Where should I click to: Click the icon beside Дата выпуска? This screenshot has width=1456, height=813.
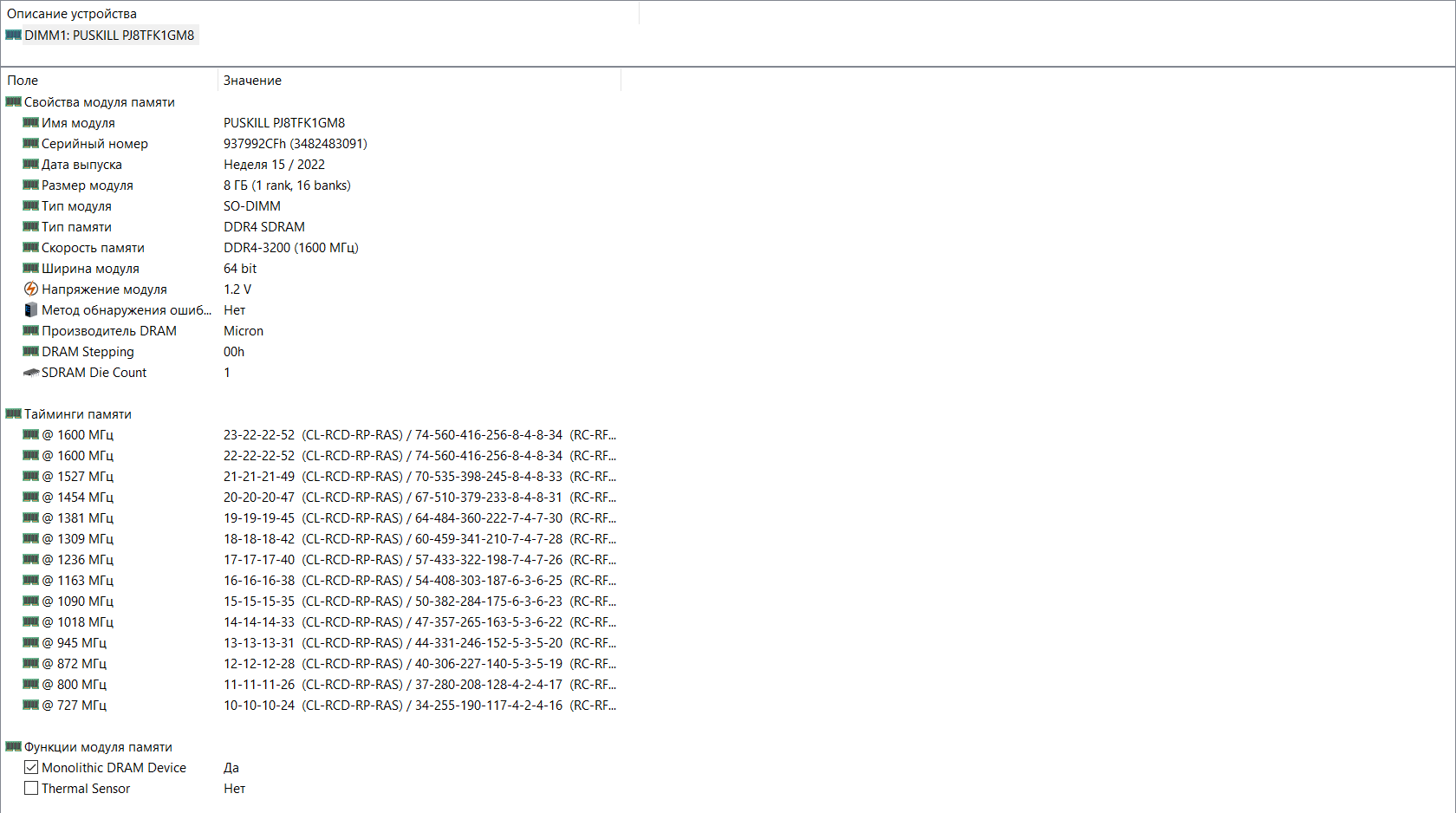(x=31, y=164)
